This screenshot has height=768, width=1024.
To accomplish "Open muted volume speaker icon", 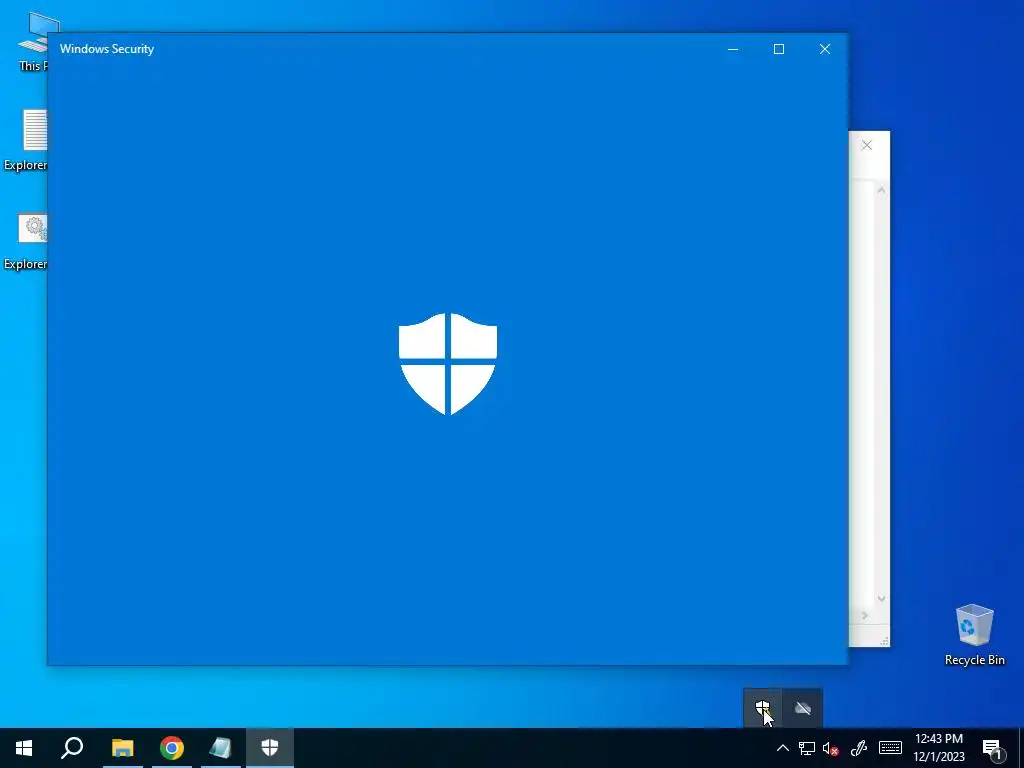I will (831, 748).
